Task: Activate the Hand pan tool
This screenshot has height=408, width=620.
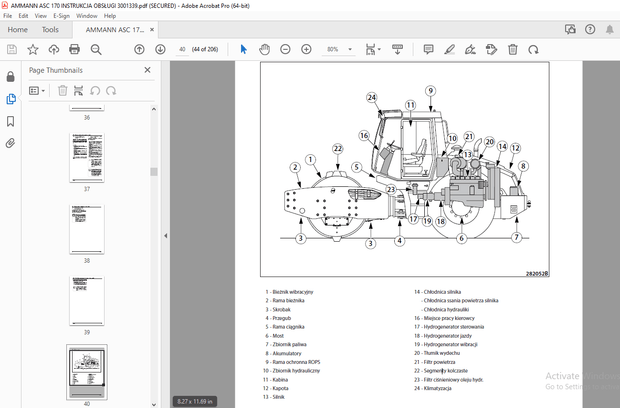Action: point(265,49)
